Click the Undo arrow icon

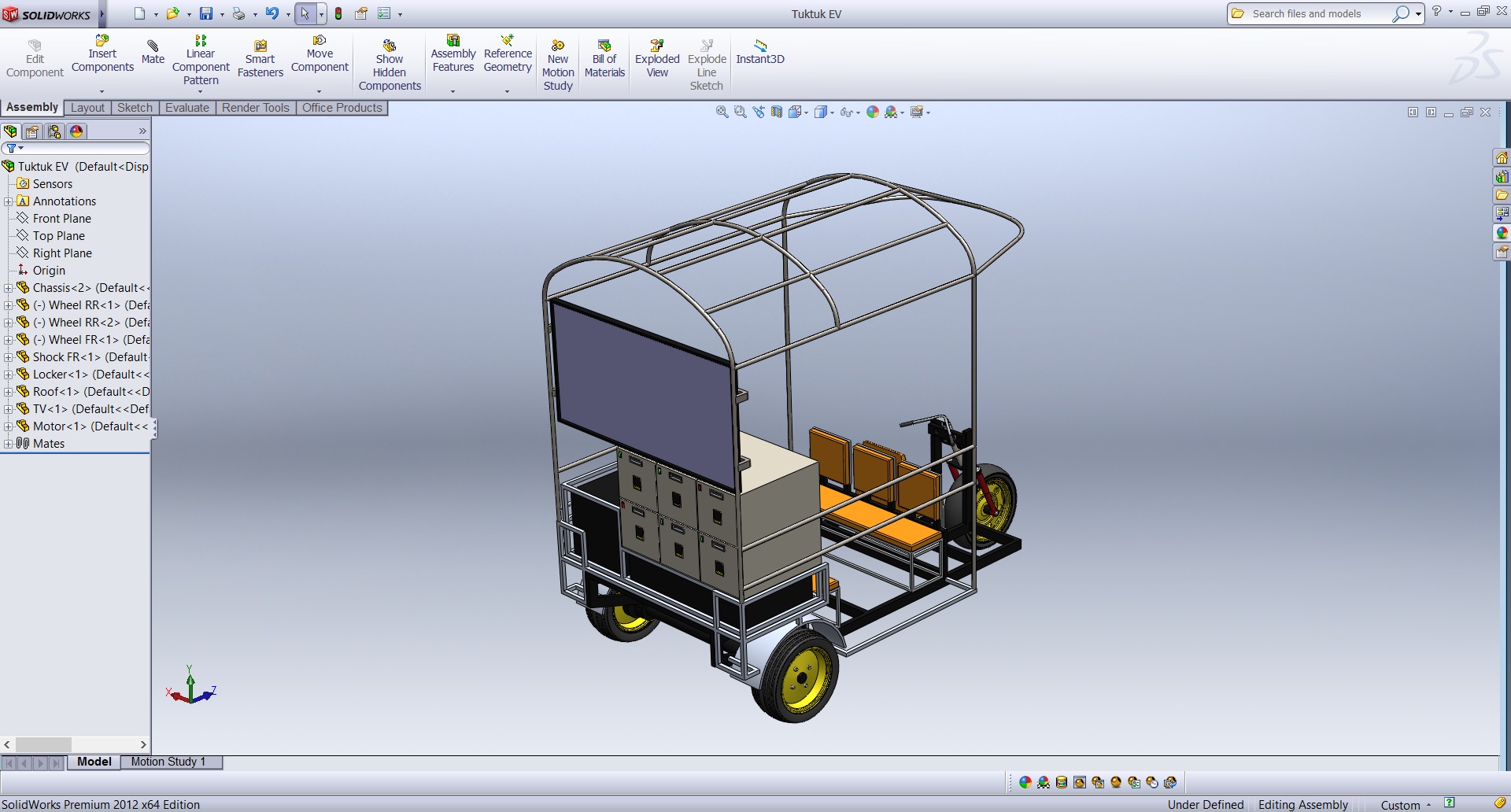272,13
